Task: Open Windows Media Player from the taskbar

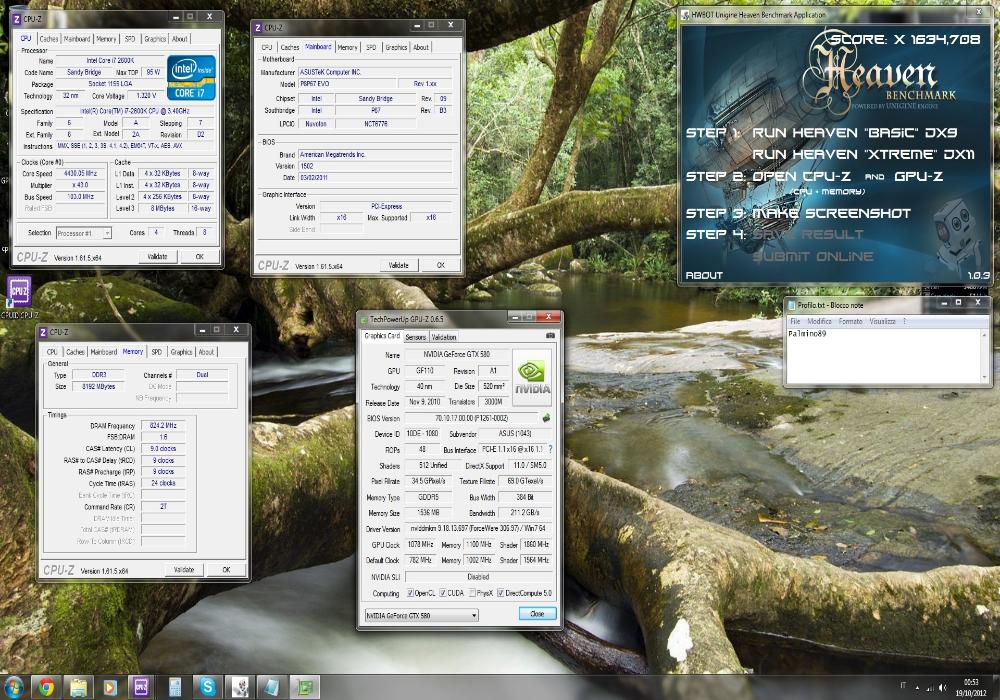Action: point(110,687)
